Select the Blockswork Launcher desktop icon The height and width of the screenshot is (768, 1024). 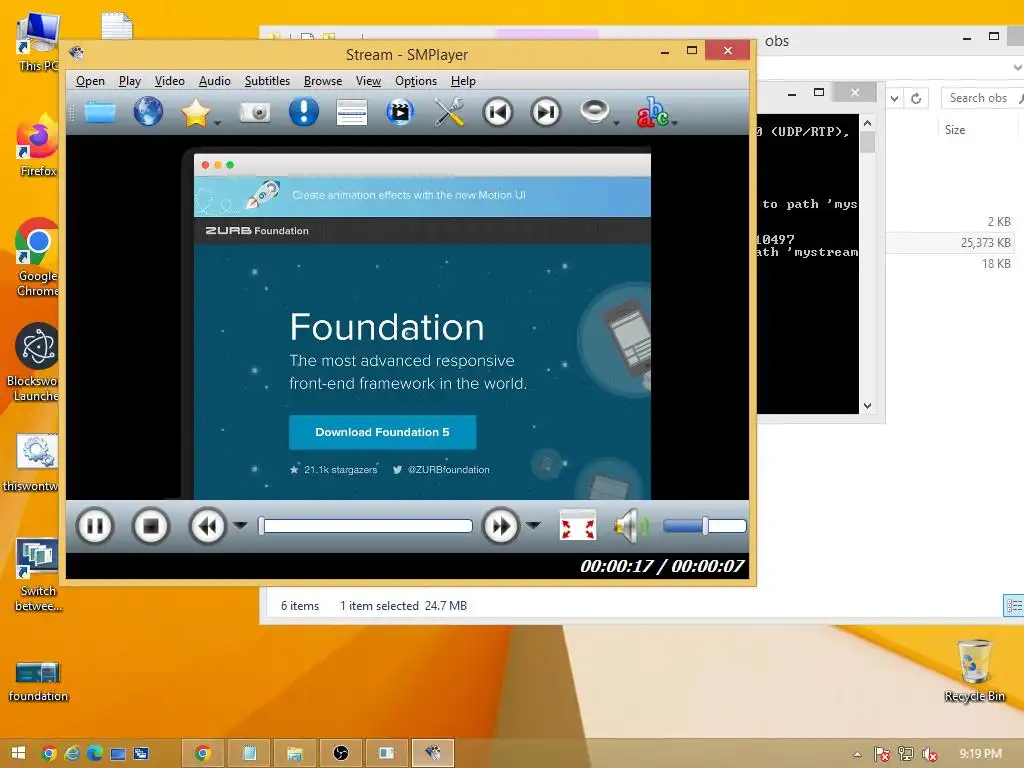34,362
